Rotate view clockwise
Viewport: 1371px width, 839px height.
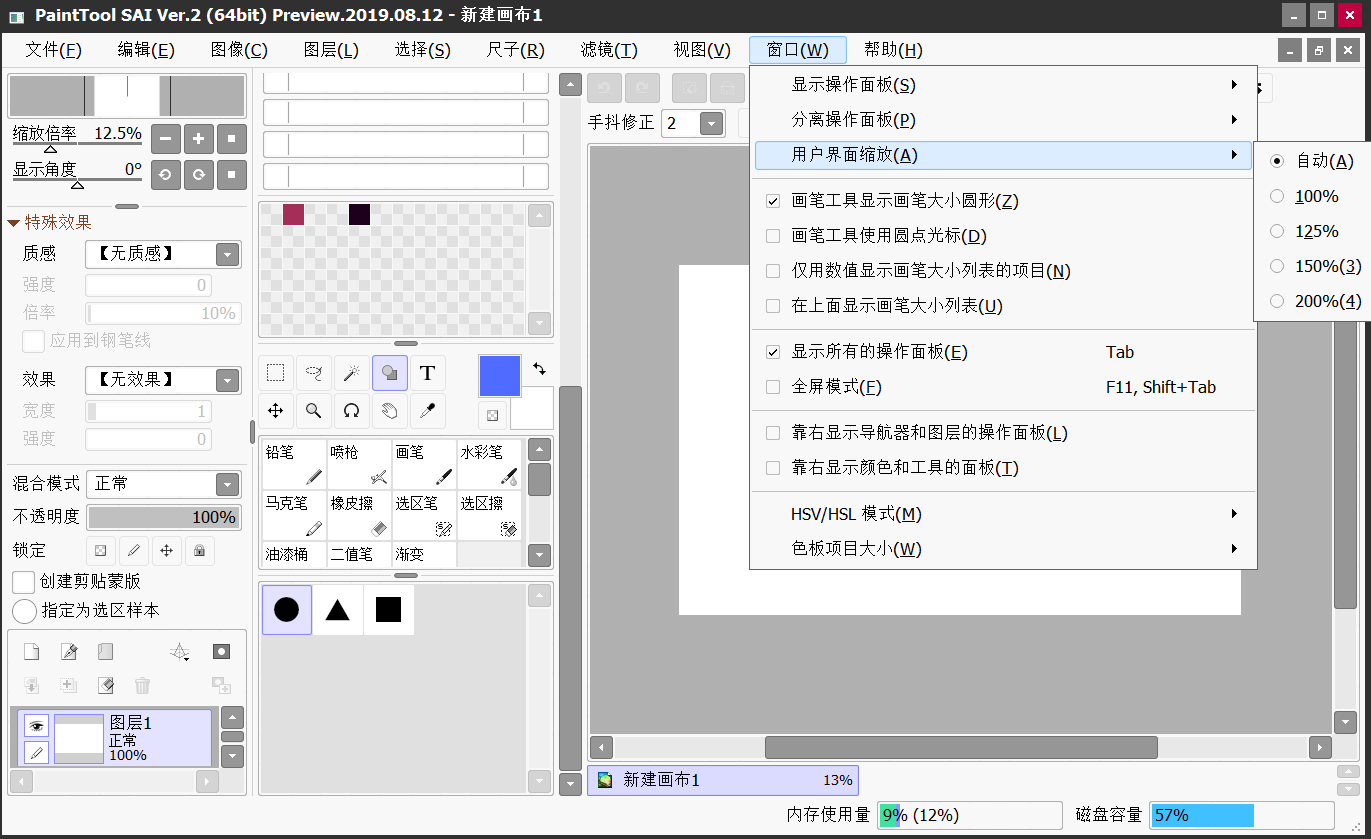pyautogui.click(x=199, y=175)
